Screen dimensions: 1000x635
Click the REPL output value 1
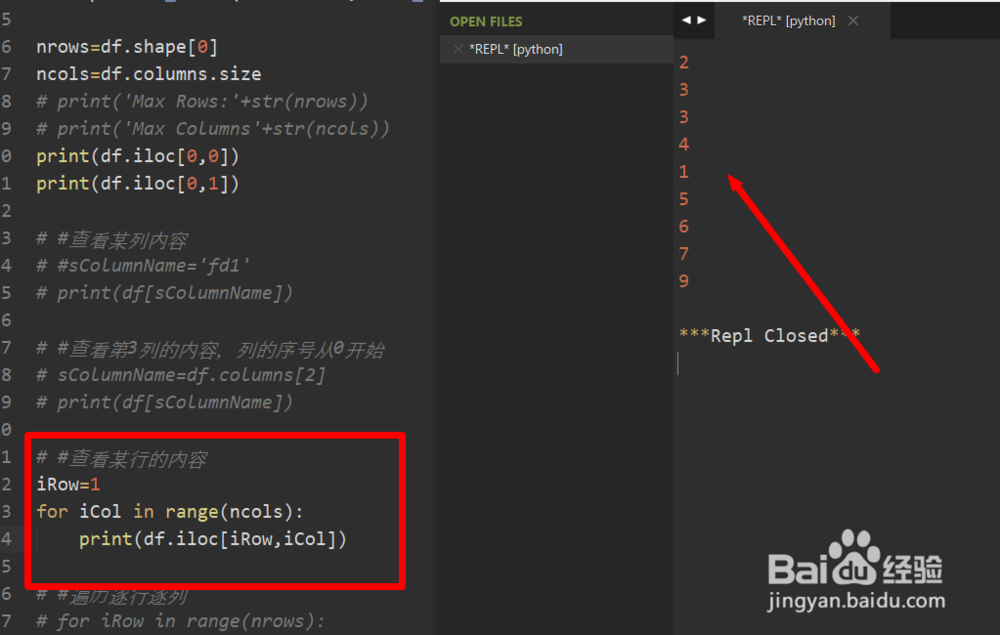(x=684, y=172)
